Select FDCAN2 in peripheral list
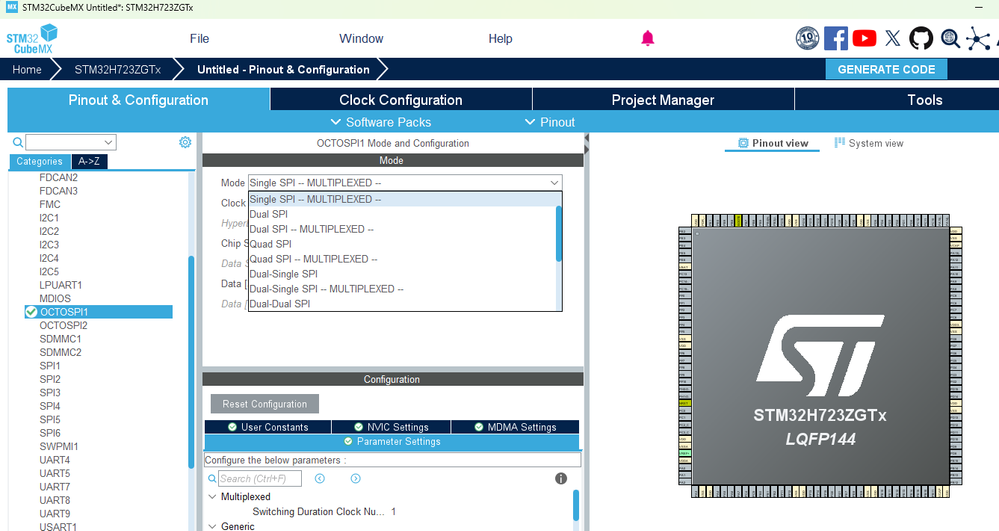 (58, 177)
